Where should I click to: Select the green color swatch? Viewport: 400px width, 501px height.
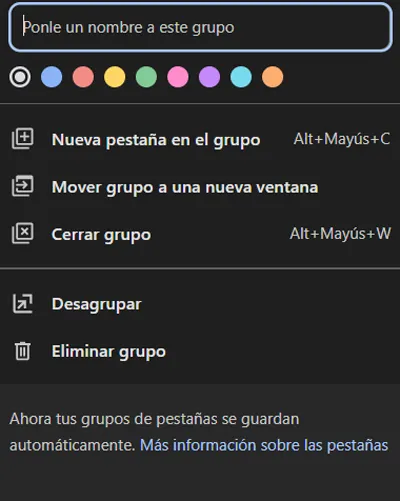pos(146,77)
